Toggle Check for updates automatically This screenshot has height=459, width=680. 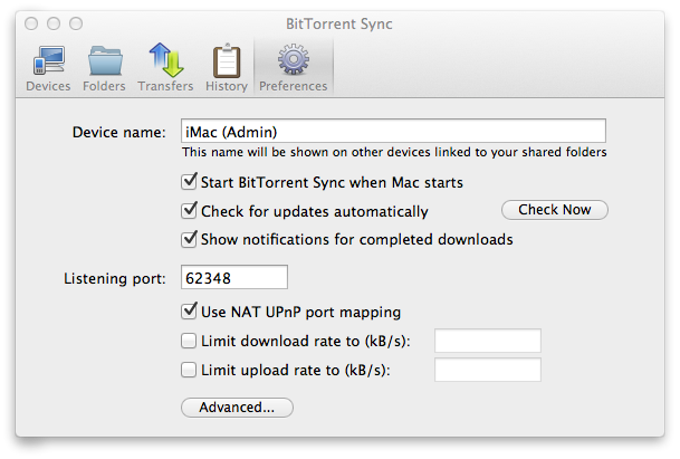tap(189, 211)
